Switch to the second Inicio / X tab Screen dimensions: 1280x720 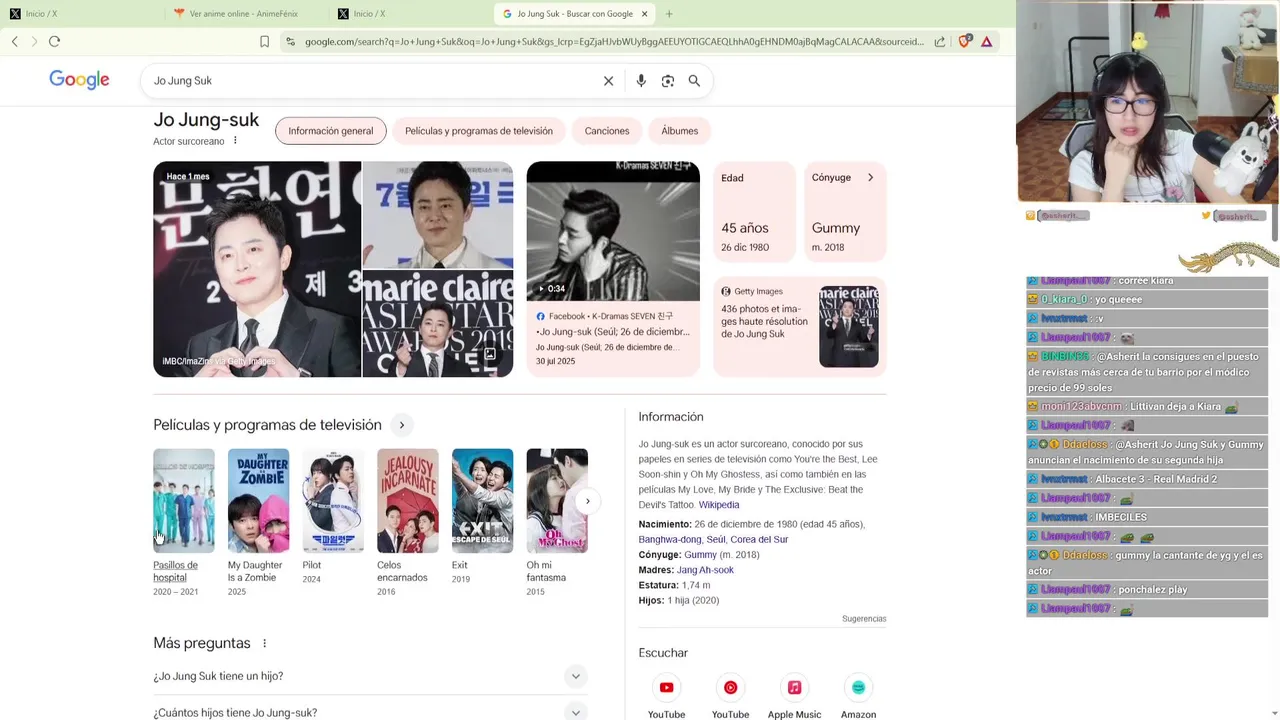[x=410, y=14]
